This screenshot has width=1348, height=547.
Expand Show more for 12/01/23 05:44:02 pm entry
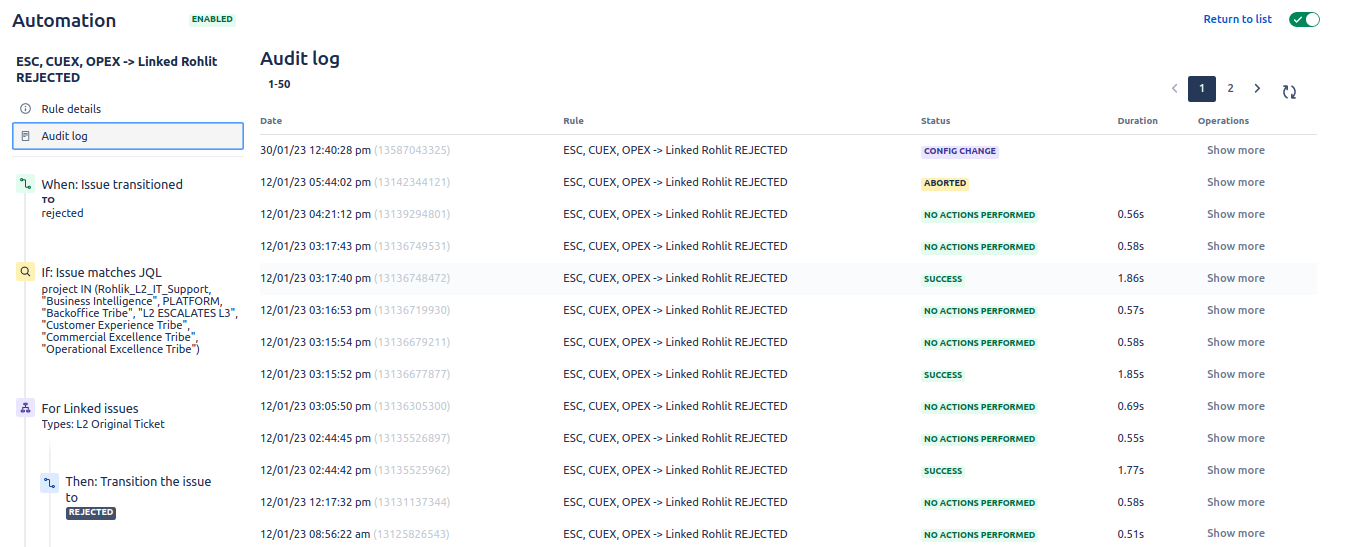point(1235,182)
